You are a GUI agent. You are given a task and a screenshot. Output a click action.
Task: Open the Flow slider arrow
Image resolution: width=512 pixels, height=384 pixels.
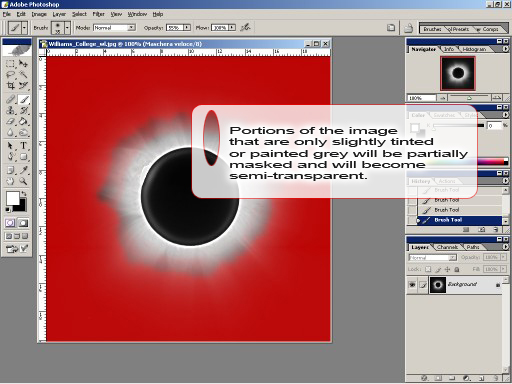(232, 28)
